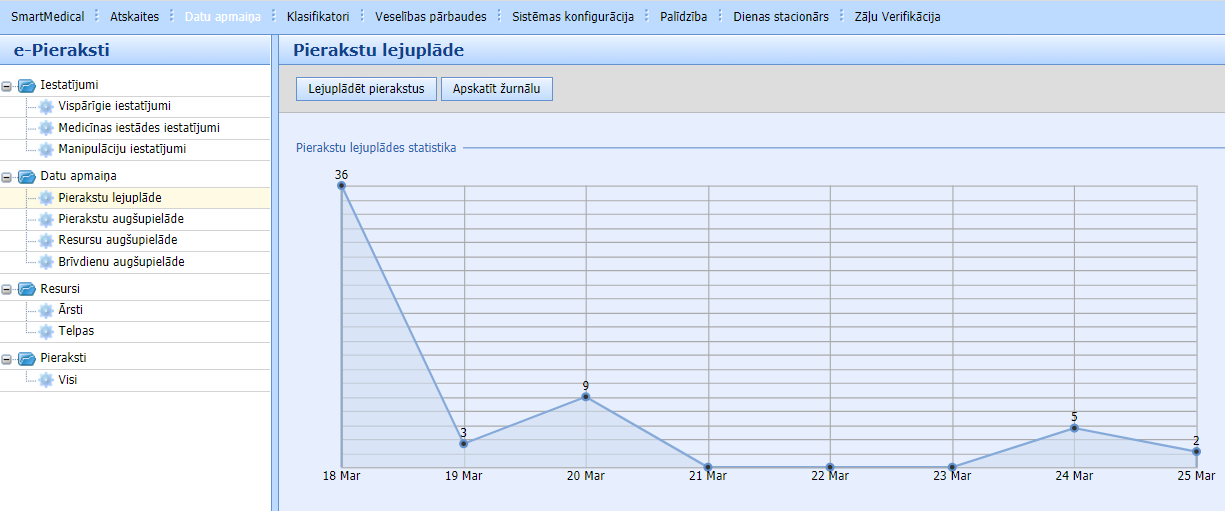The height and width of the screenshot is (511, 1225).
Task: Click the 18 Mar data point labeled 36
Action: point(342,185)
